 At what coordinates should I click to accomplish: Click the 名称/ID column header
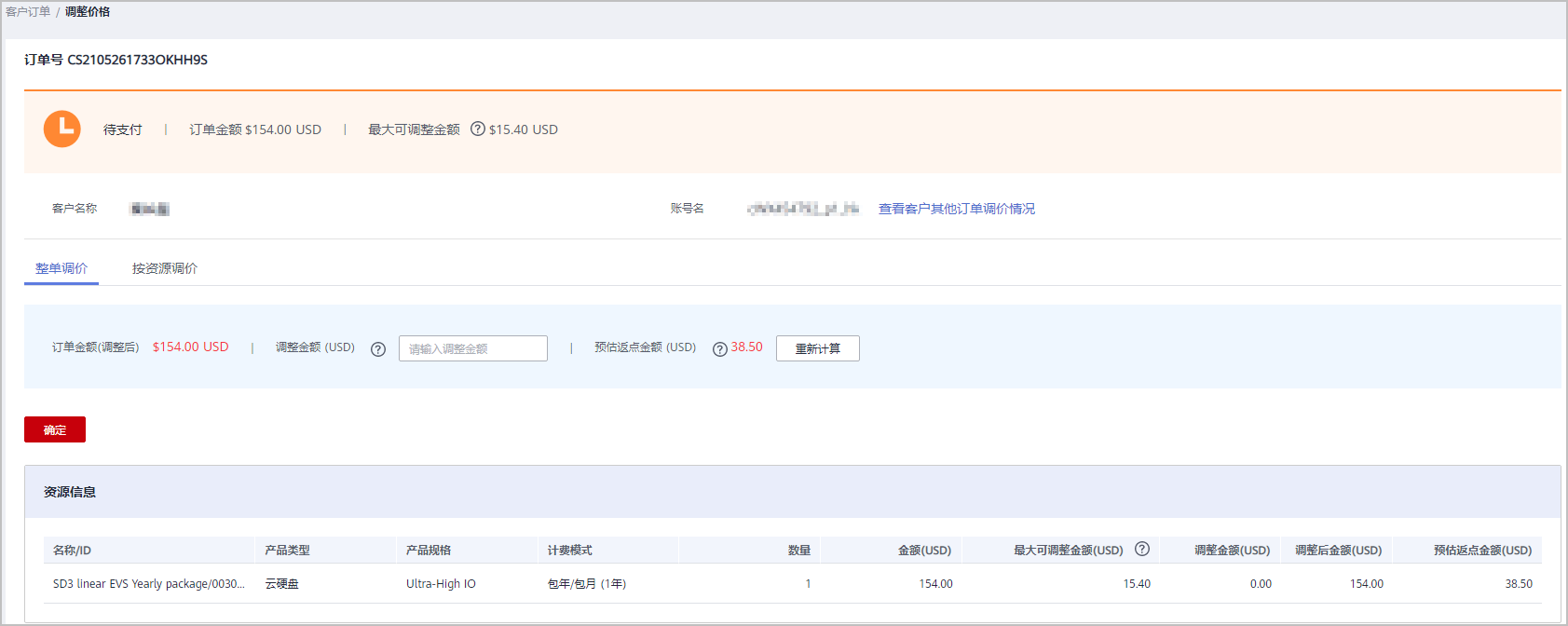click(72, 551)
